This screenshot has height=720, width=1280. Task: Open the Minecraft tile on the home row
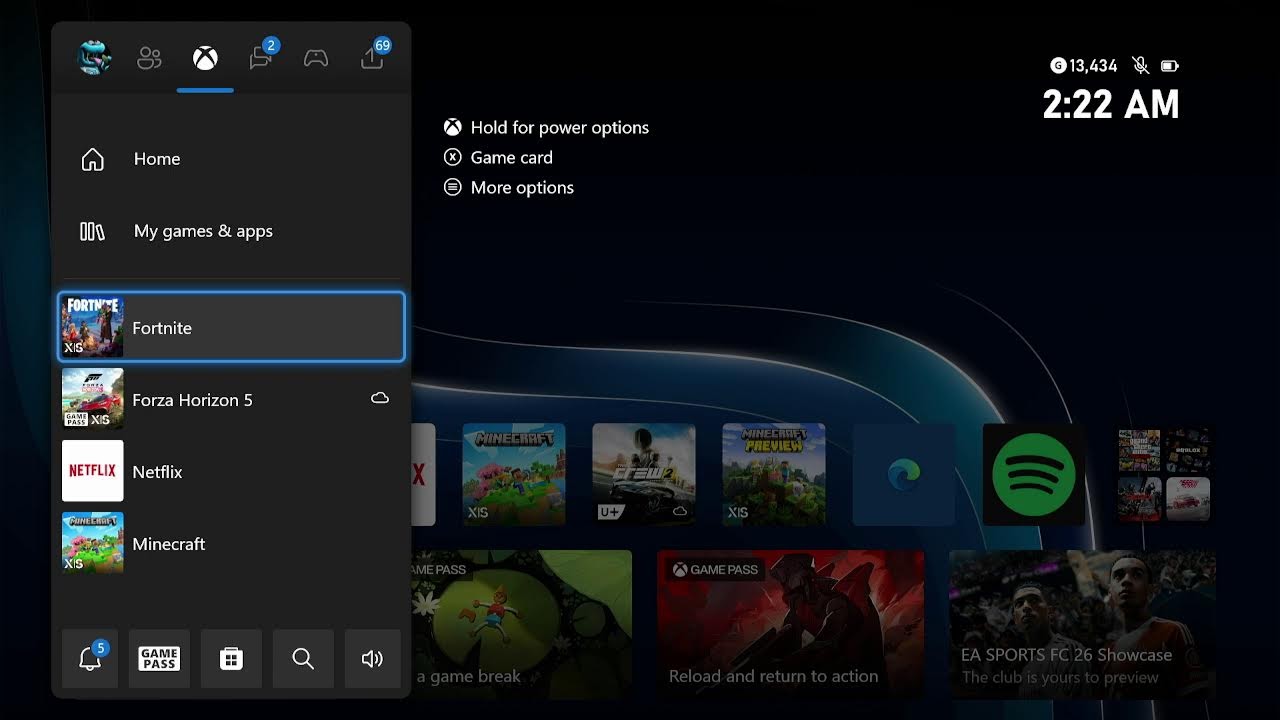pyautogui.click(x=514, y=474)
